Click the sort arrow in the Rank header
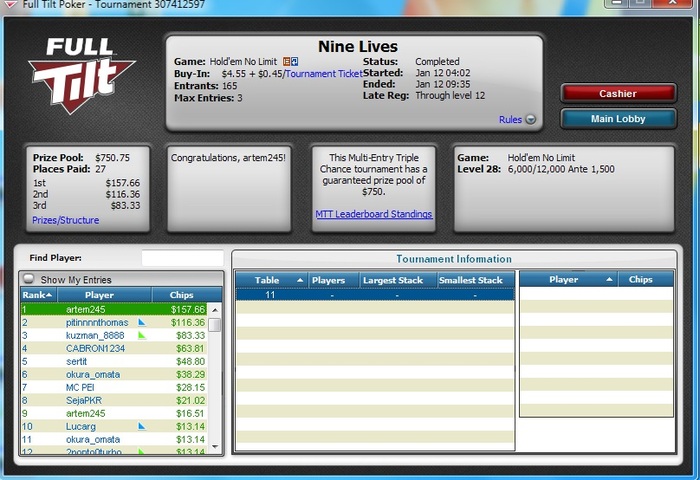The width and height of the screenshot is (700, 480). 49,295
